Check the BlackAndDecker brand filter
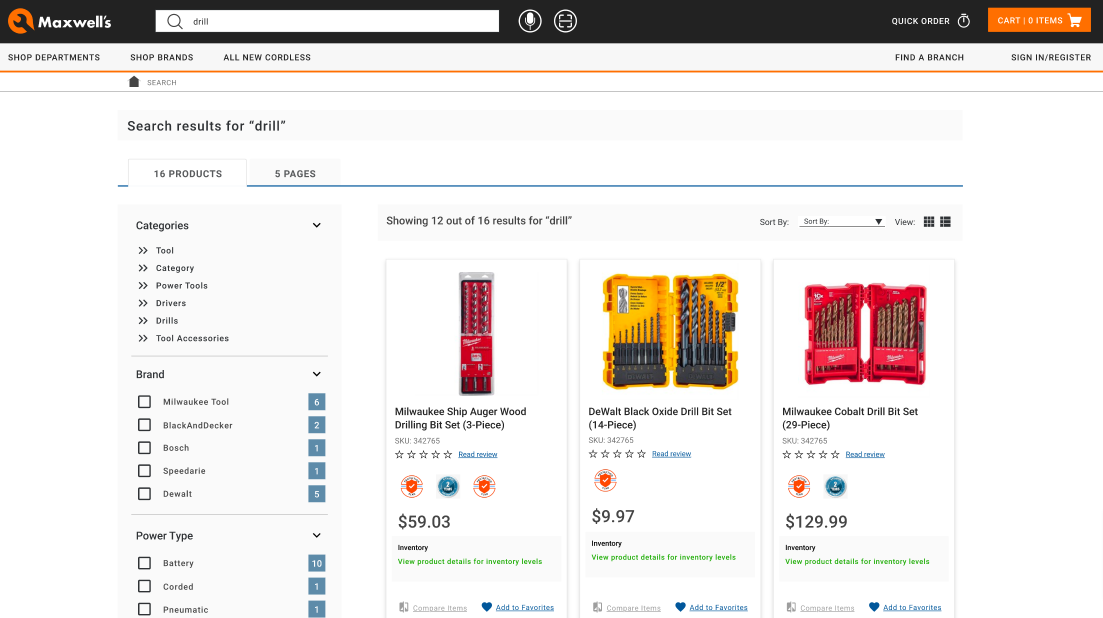Screen dimensions: 1103x618 click(x=144, y=425)
